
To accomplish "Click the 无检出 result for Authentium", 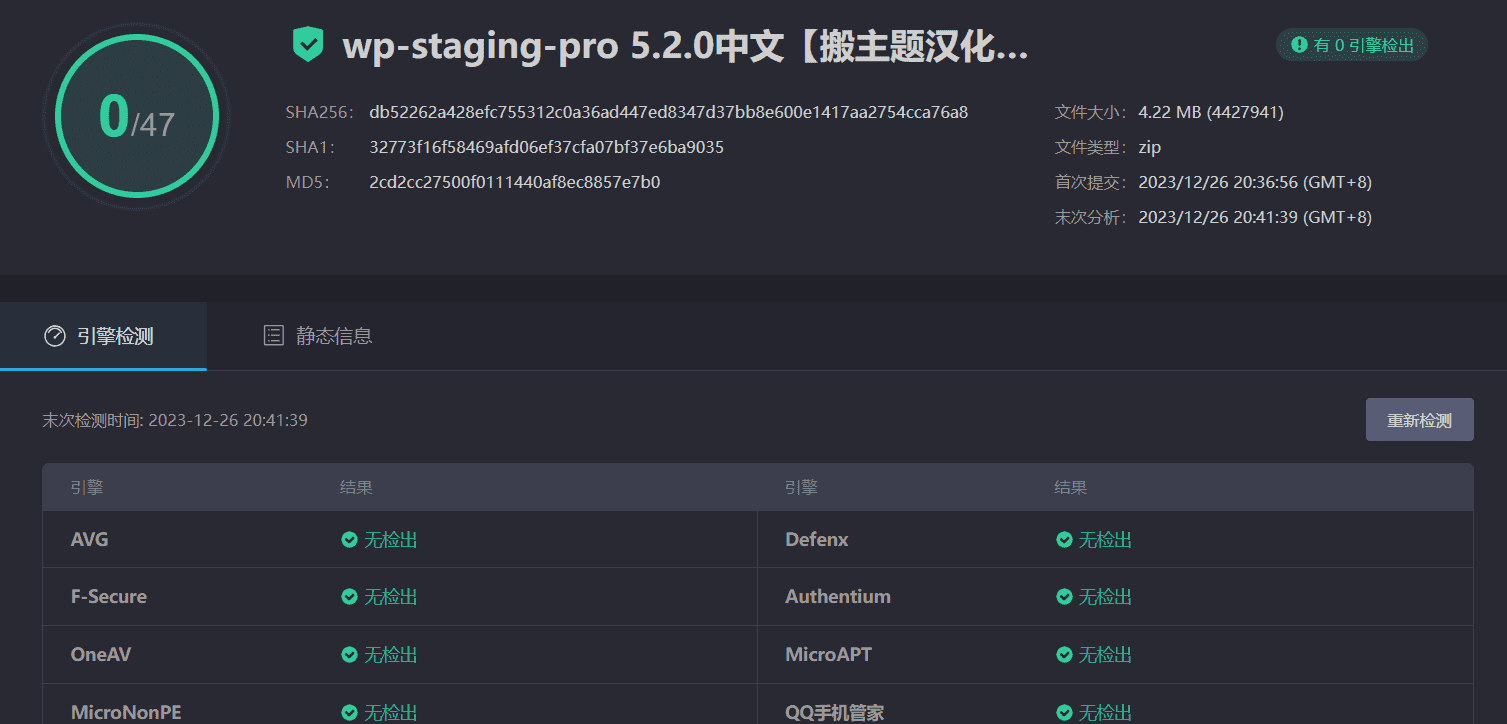I will pyautogui.click(x=1105, y=597).
